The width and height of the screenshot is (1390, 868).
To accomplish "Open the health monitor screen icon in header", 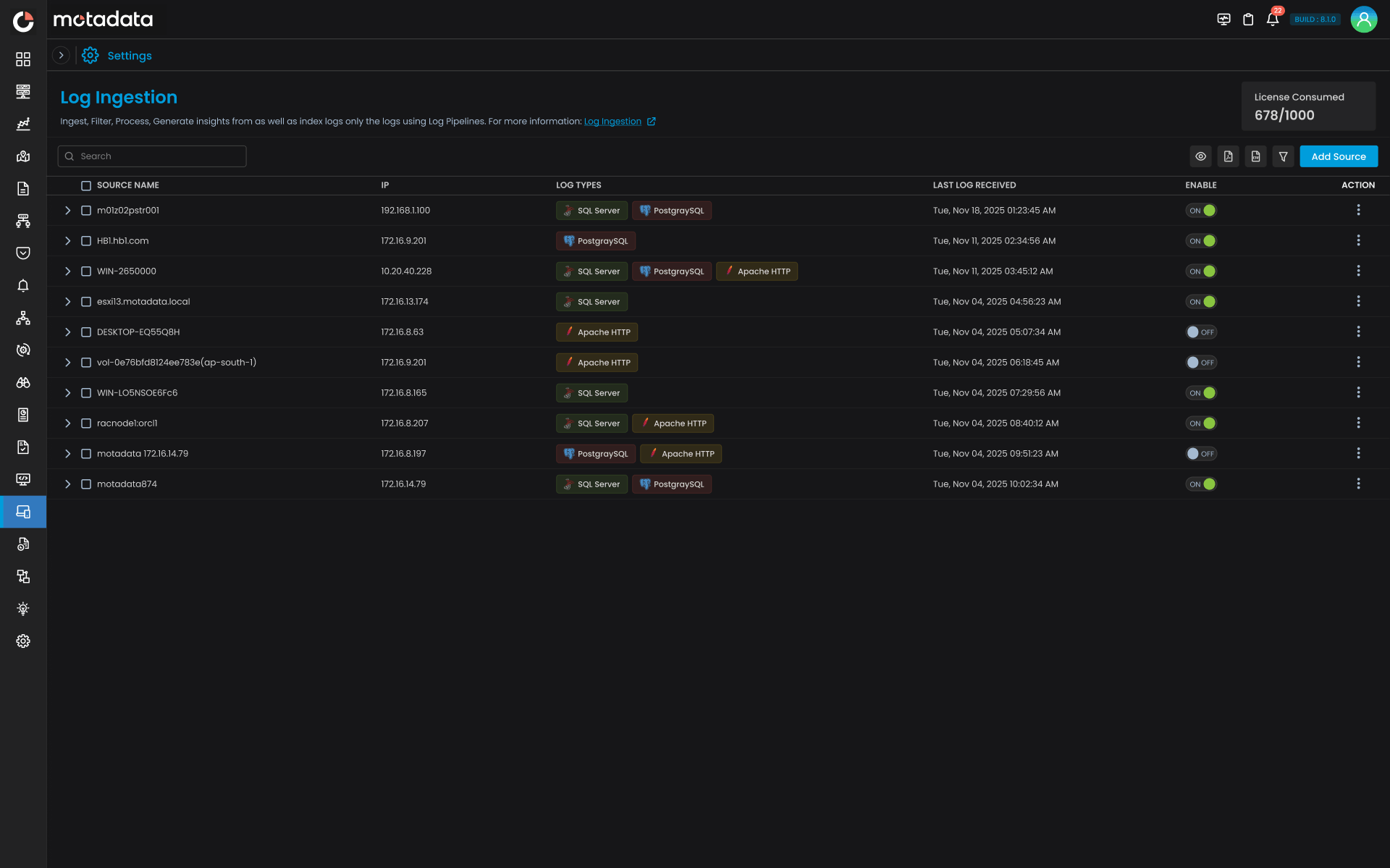I will tap(1223, 20).
